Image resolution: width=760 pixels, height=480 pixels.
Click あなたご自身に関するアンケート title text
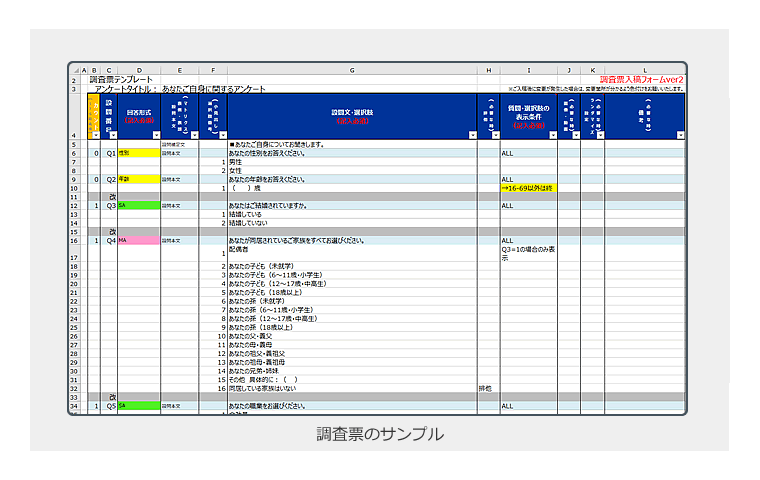214,89
